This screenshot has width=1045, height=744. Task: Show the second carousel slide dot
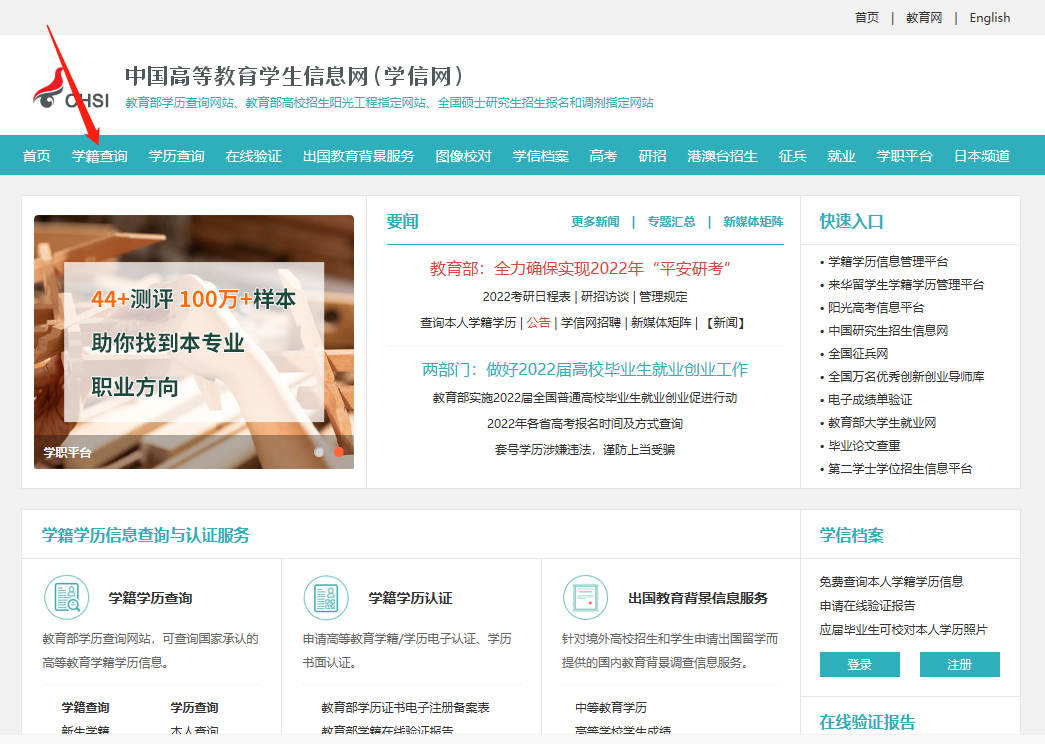(x=339, y=452)
